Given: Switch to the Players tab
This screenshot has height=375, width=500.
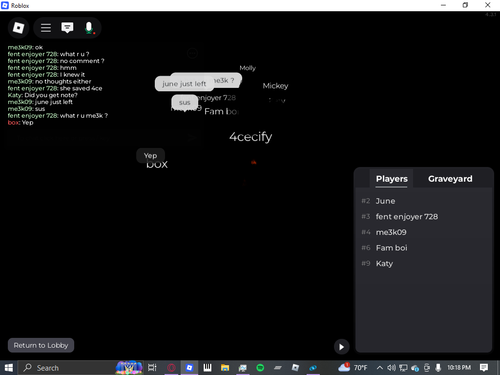Looking at the screenshot, I should 391,179.
